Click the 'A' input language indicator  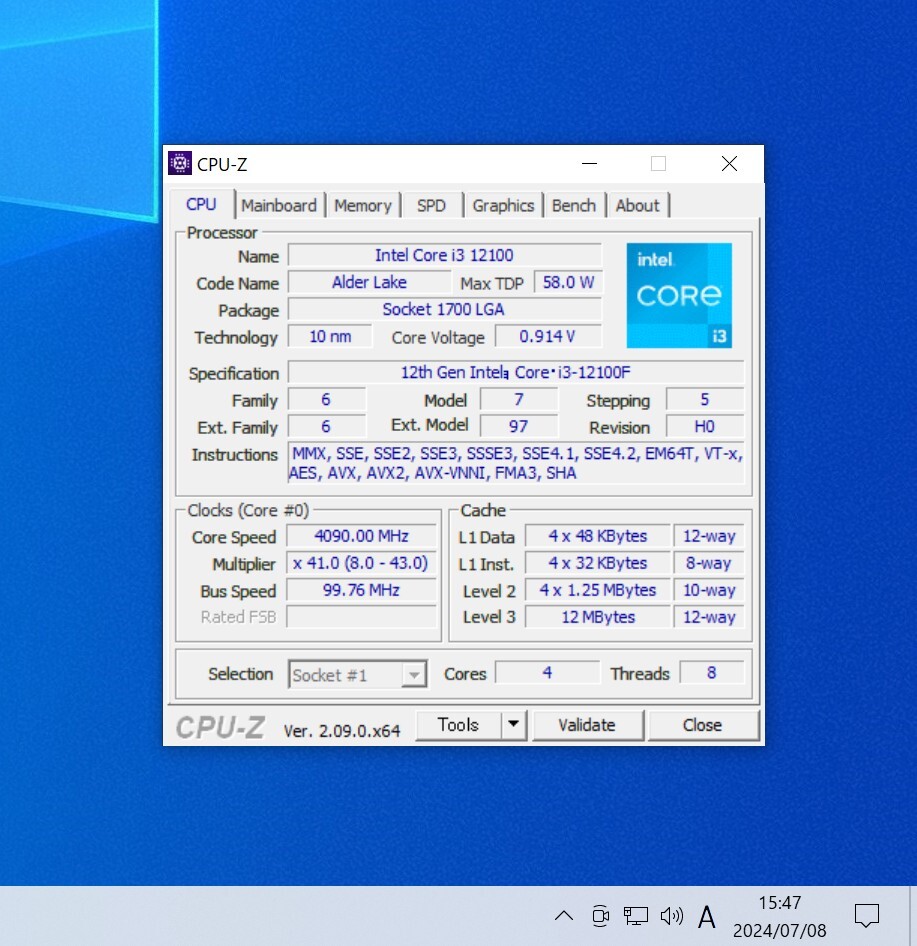click(706, 915)
